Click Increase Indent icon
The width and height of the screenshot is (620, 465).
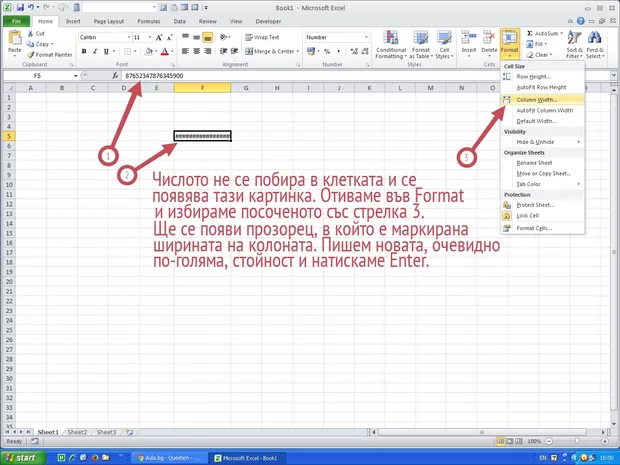coord(234,51)
